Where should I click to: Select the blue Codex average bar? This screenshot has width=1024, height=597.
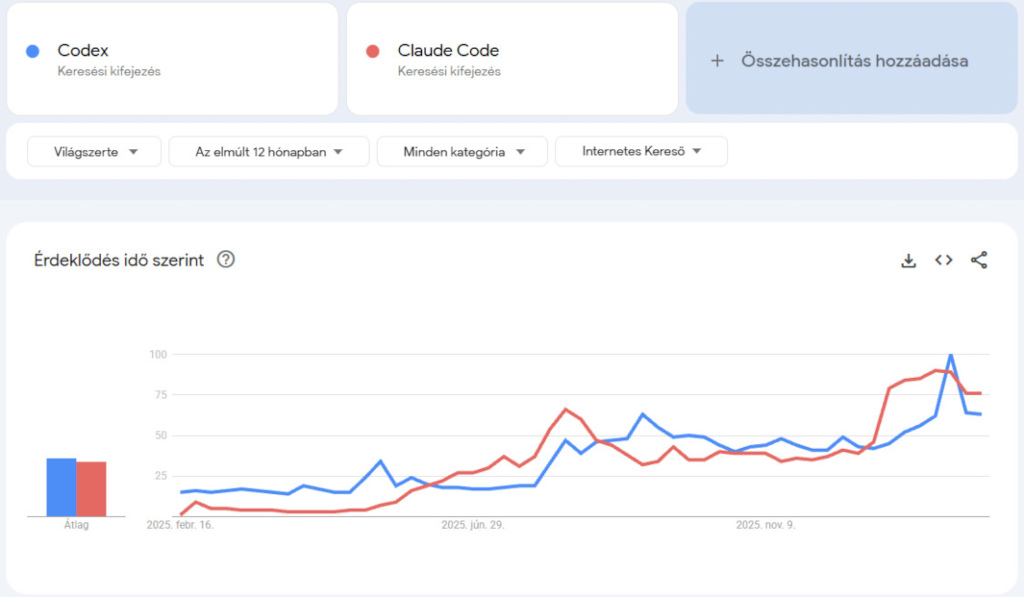[x=61, y=487]
